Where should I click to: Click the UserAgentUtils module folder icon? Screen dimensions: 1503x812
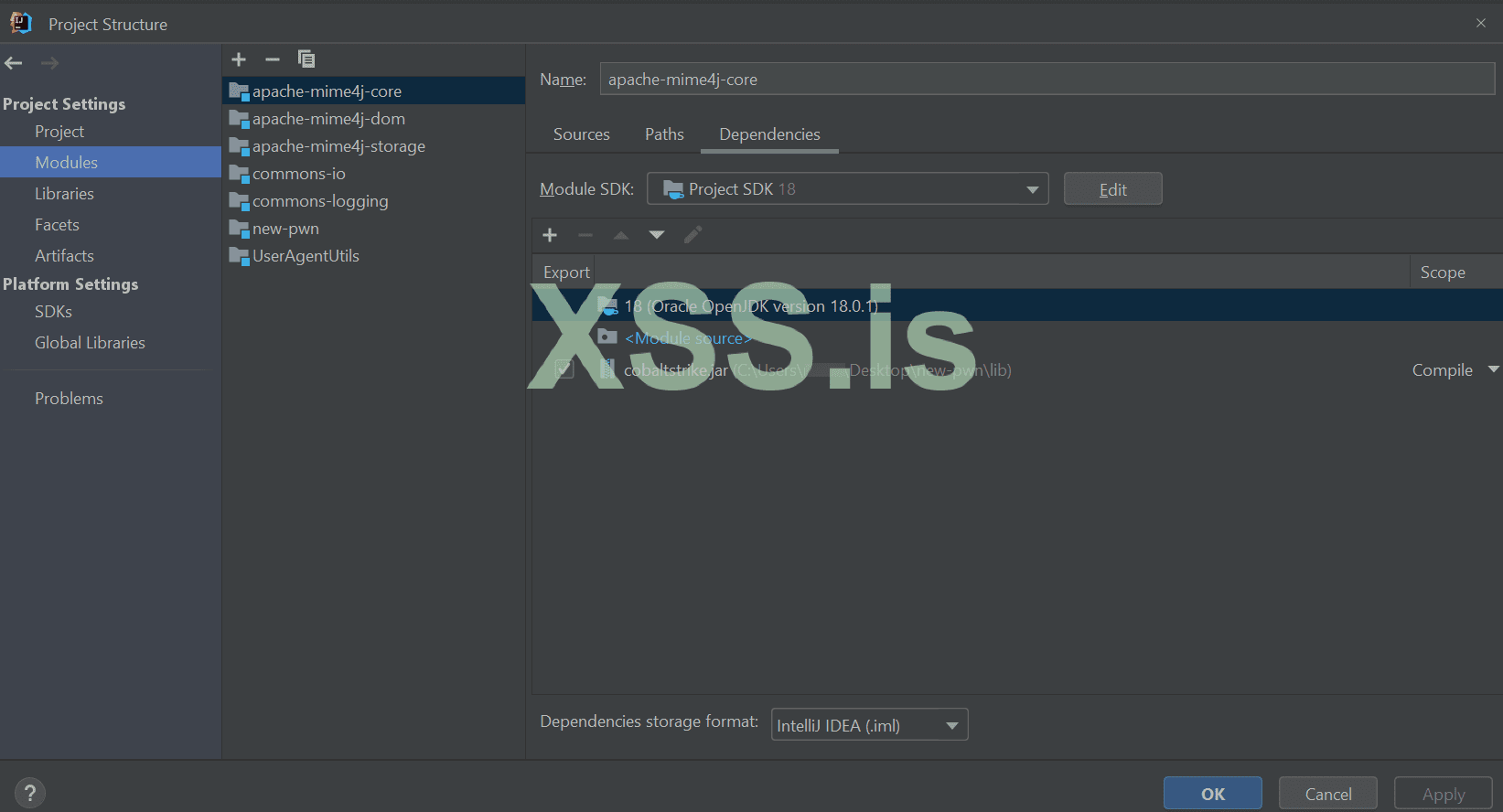(239, 256)
